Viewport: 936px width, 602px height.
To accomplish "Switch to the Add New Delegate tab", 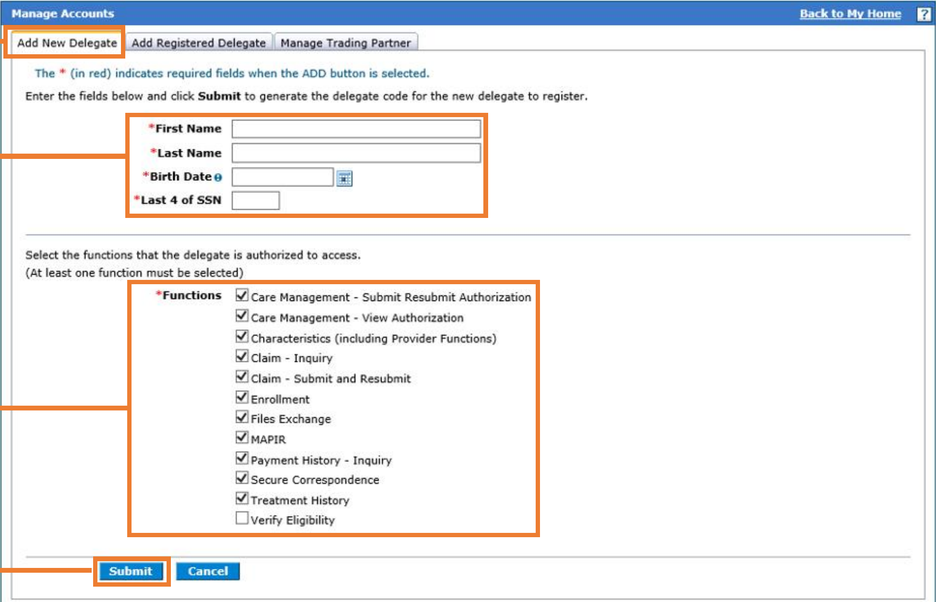I will pos(67,43).
